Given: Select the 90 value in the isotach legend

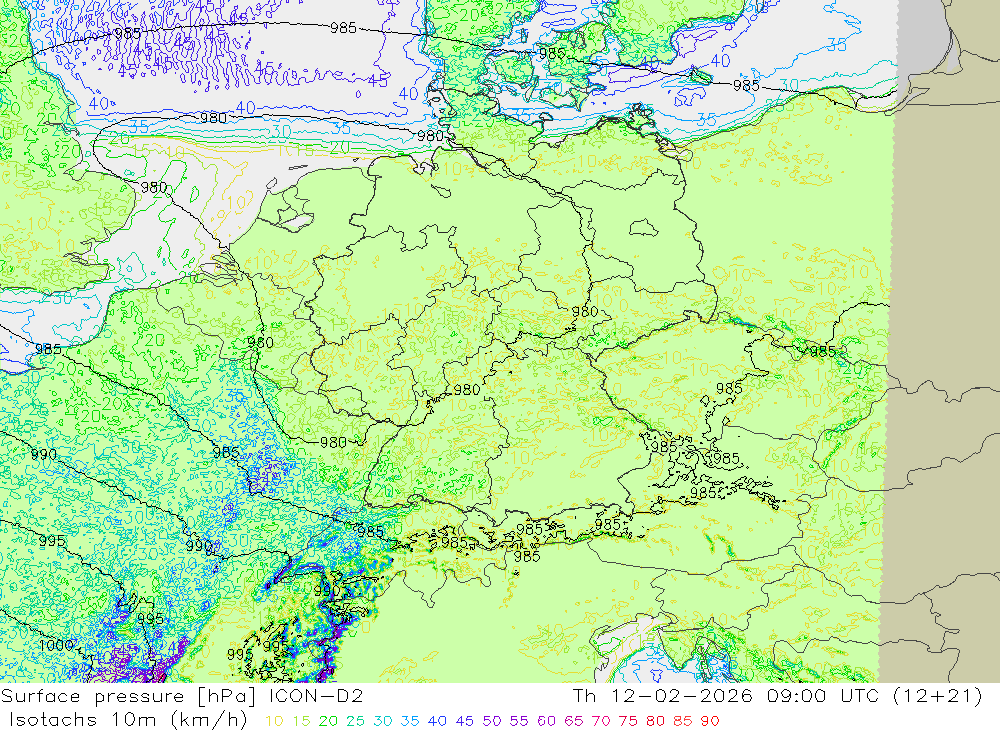Looking at the screenshot, I should pos(710,722).
